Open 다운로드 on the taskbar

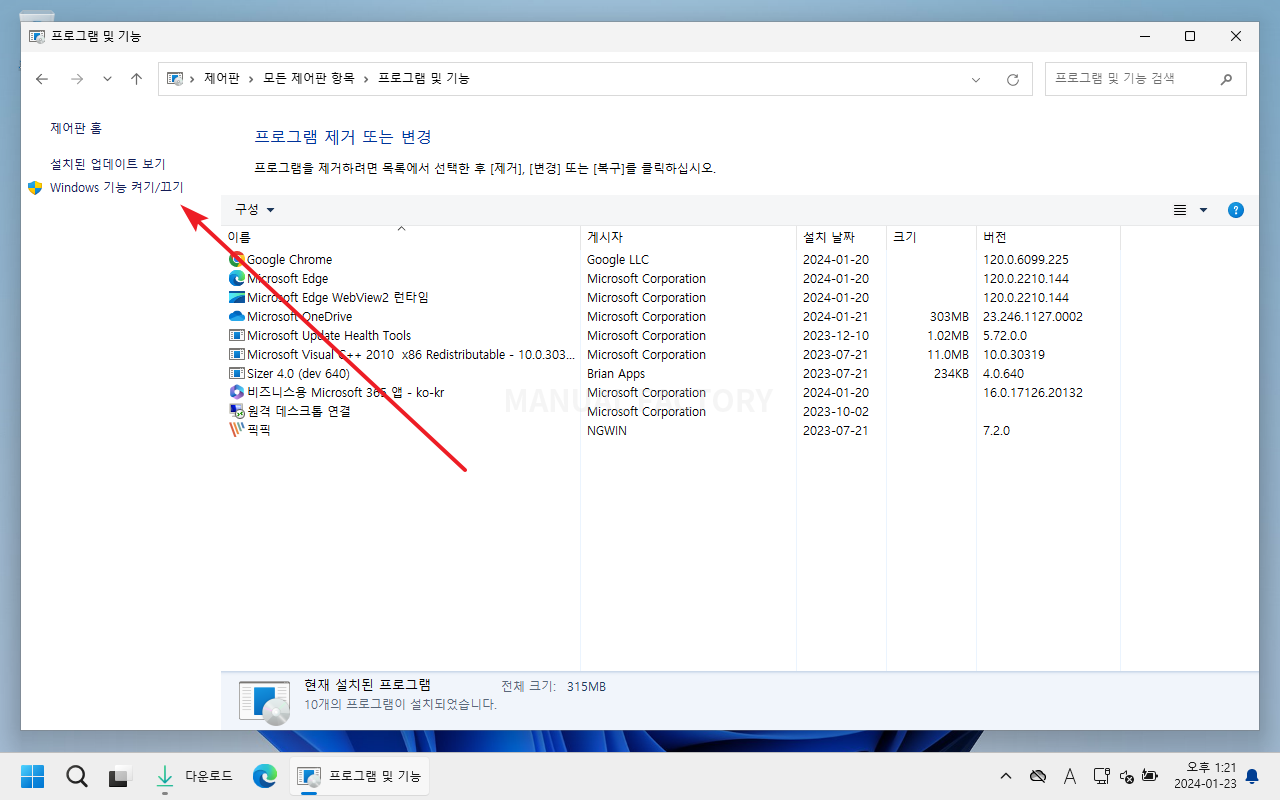pos(194,776)
